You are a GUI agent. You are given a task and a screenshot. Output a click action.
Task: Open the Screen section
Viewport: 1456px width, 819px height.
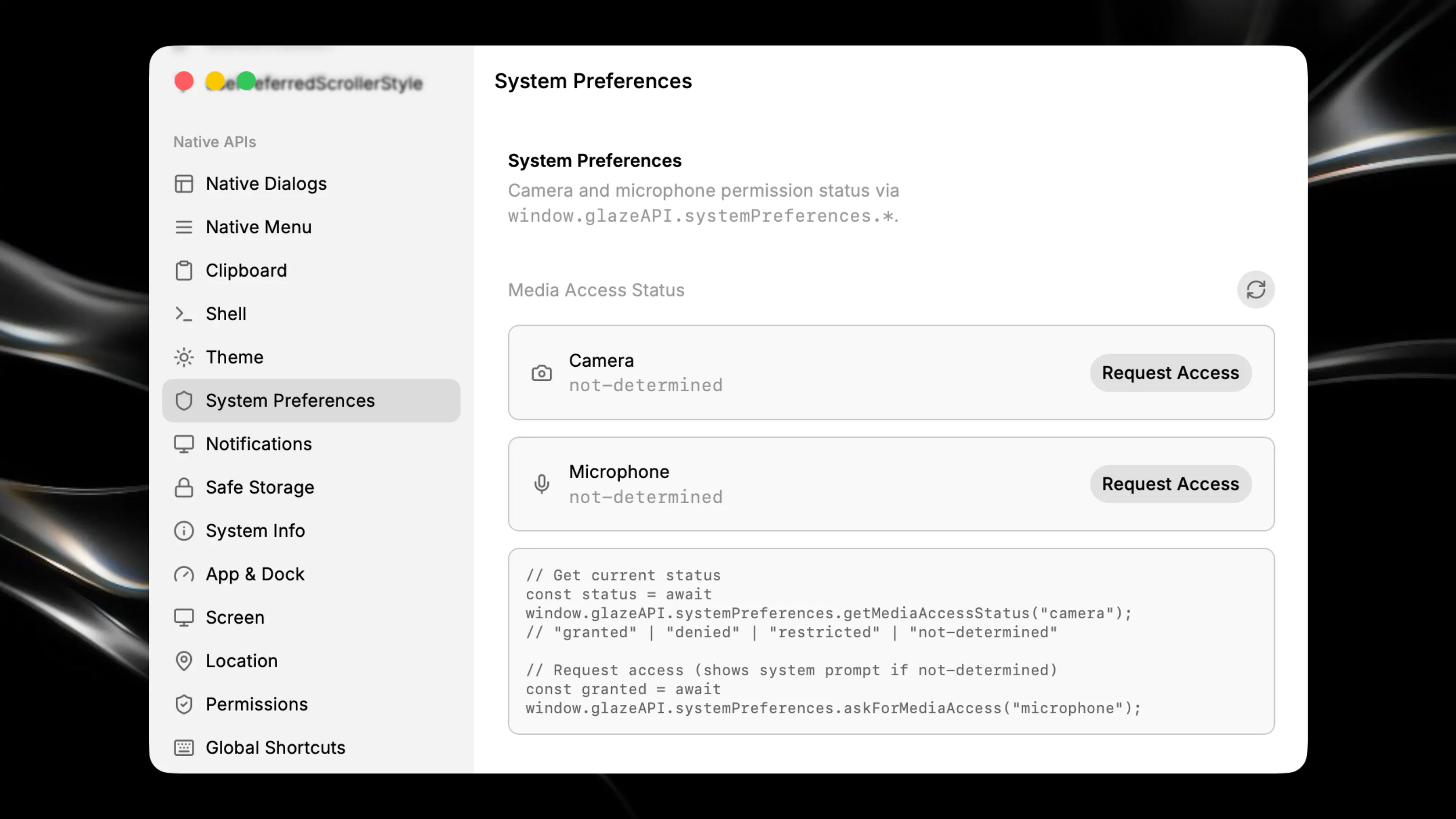click(311, 617)
